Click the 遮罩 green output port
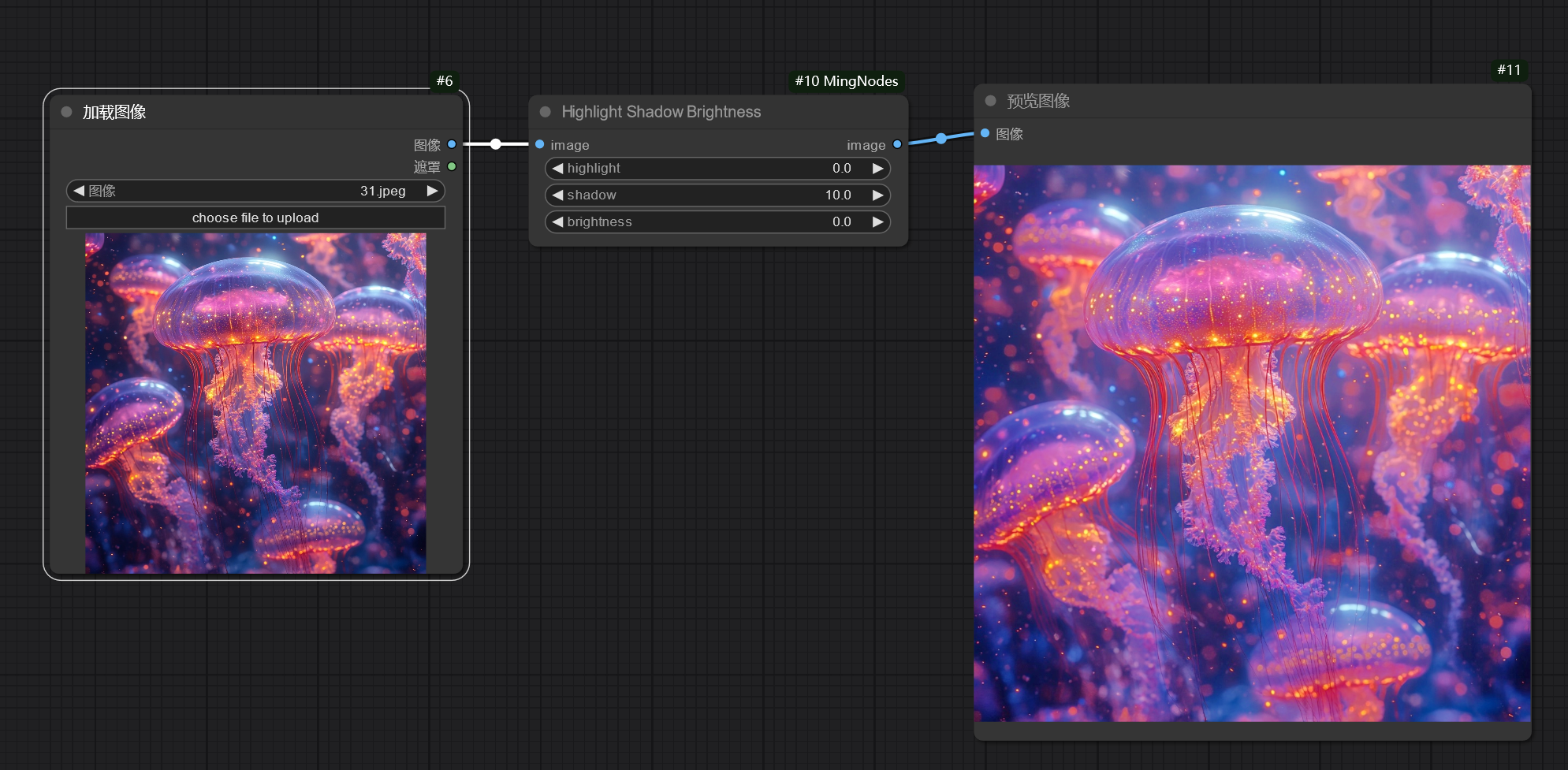Image resolution: width=1568 pixels, height=770 pixels. point(452,166)
